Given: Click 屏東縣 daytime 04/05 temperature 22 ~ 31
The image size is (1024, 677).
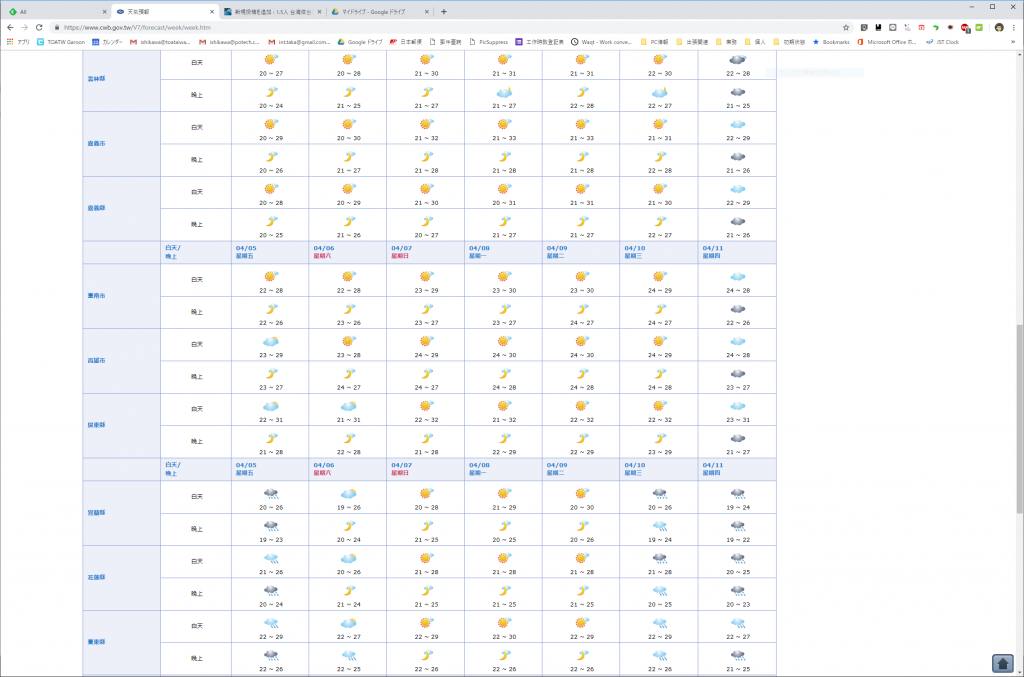Looking at the screenshot, I should (x=271, y=420).
